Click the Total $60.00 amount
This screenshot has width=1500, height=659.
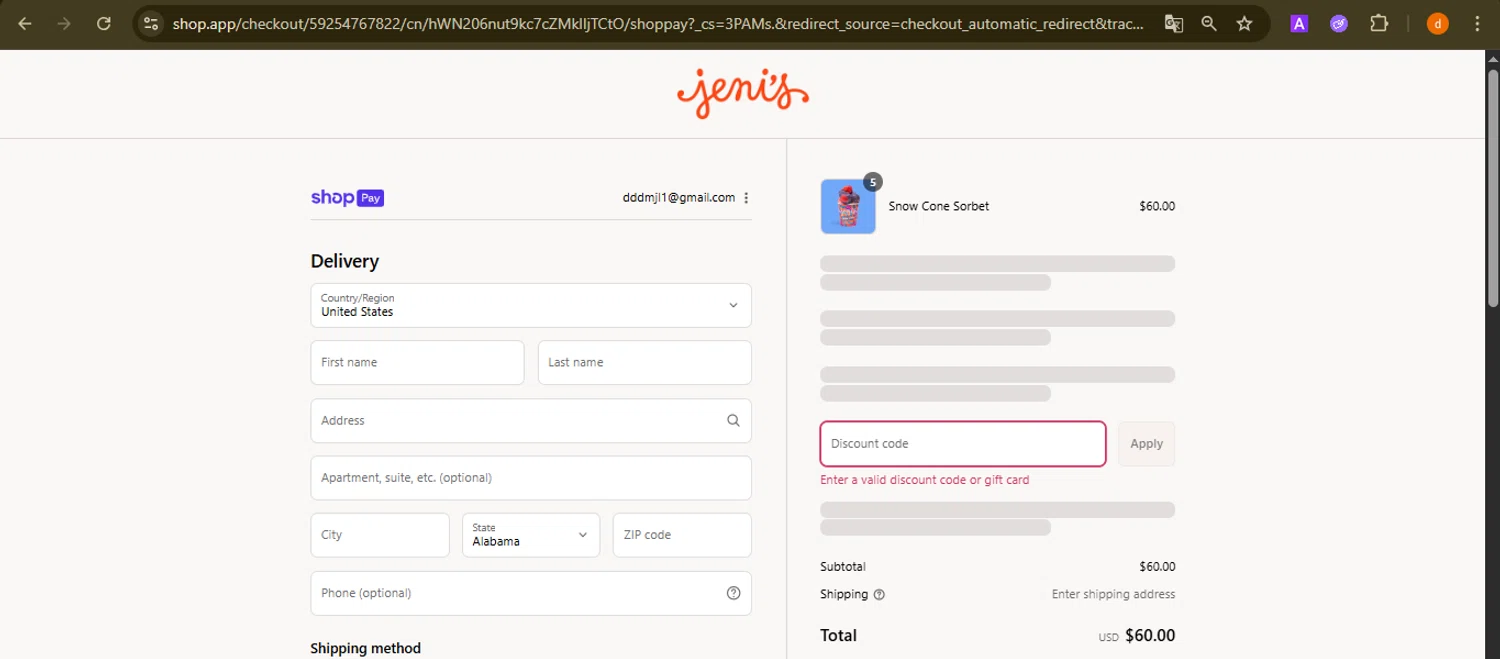tap(1150, 636)
